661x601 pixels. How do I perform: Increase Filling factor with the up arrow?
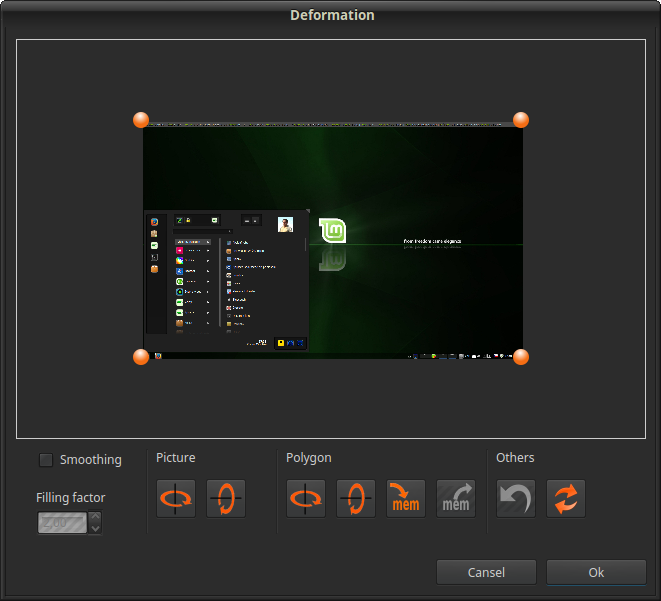[96, 517]
